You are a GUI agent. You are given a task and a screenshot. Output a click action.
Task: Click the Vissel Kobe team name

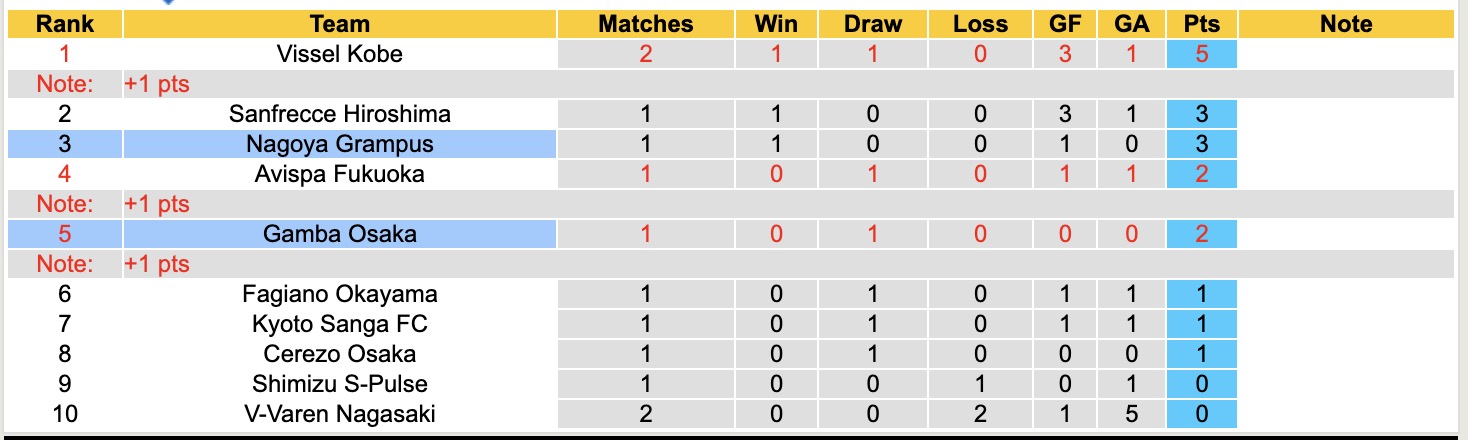tap(339, 54)
